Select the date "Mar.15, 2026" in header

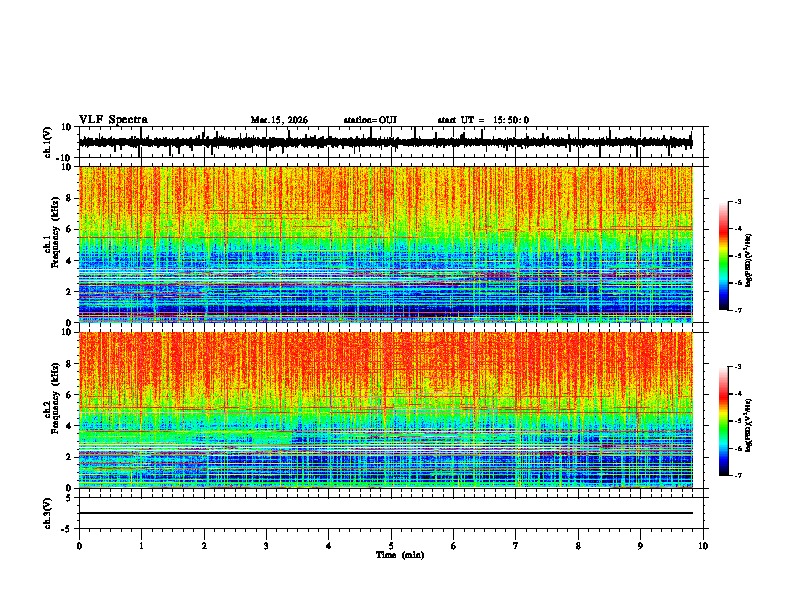279,120
